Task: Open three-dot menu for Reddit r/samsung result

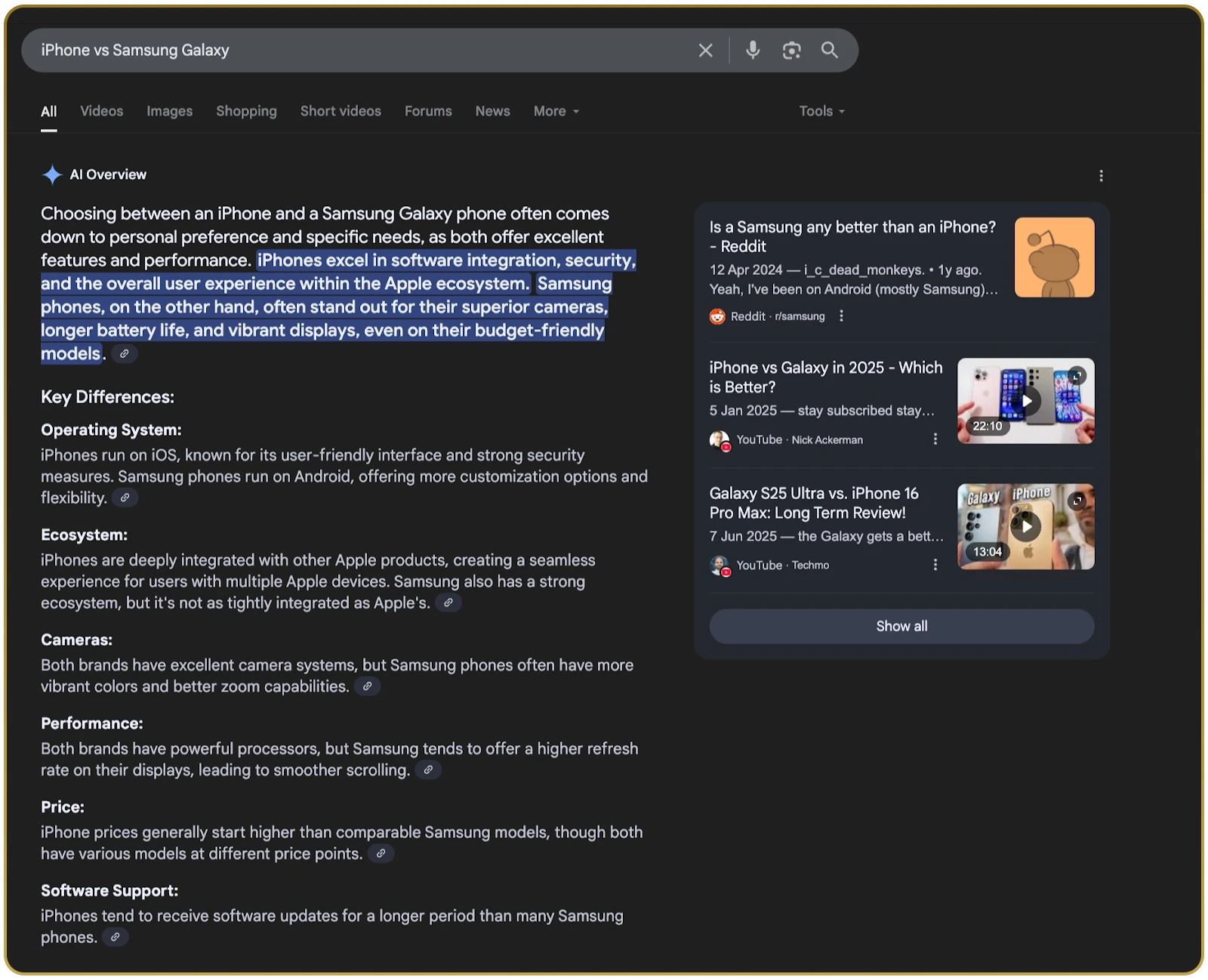Action: click(x=841, y=316)
